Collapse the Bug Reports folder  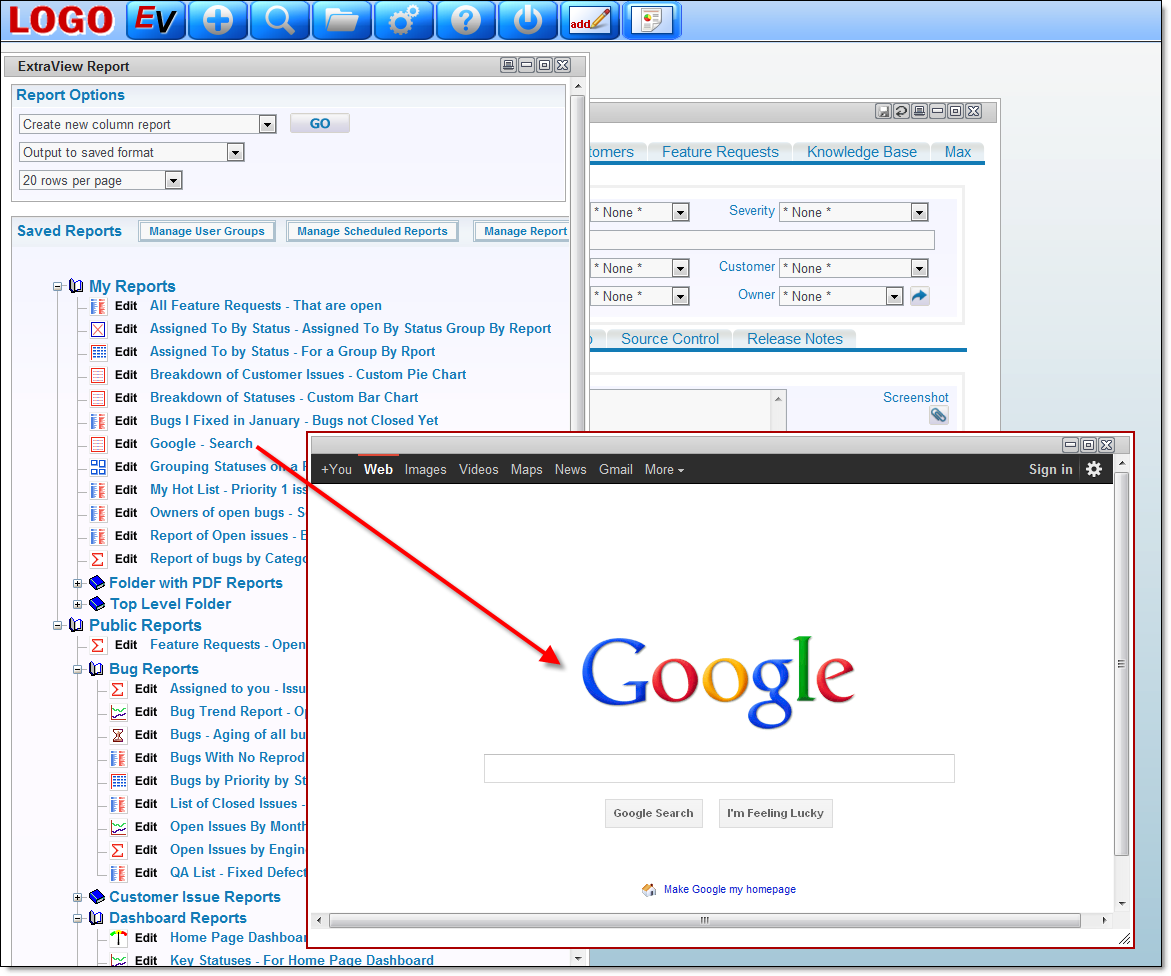[x=78, y=669]
